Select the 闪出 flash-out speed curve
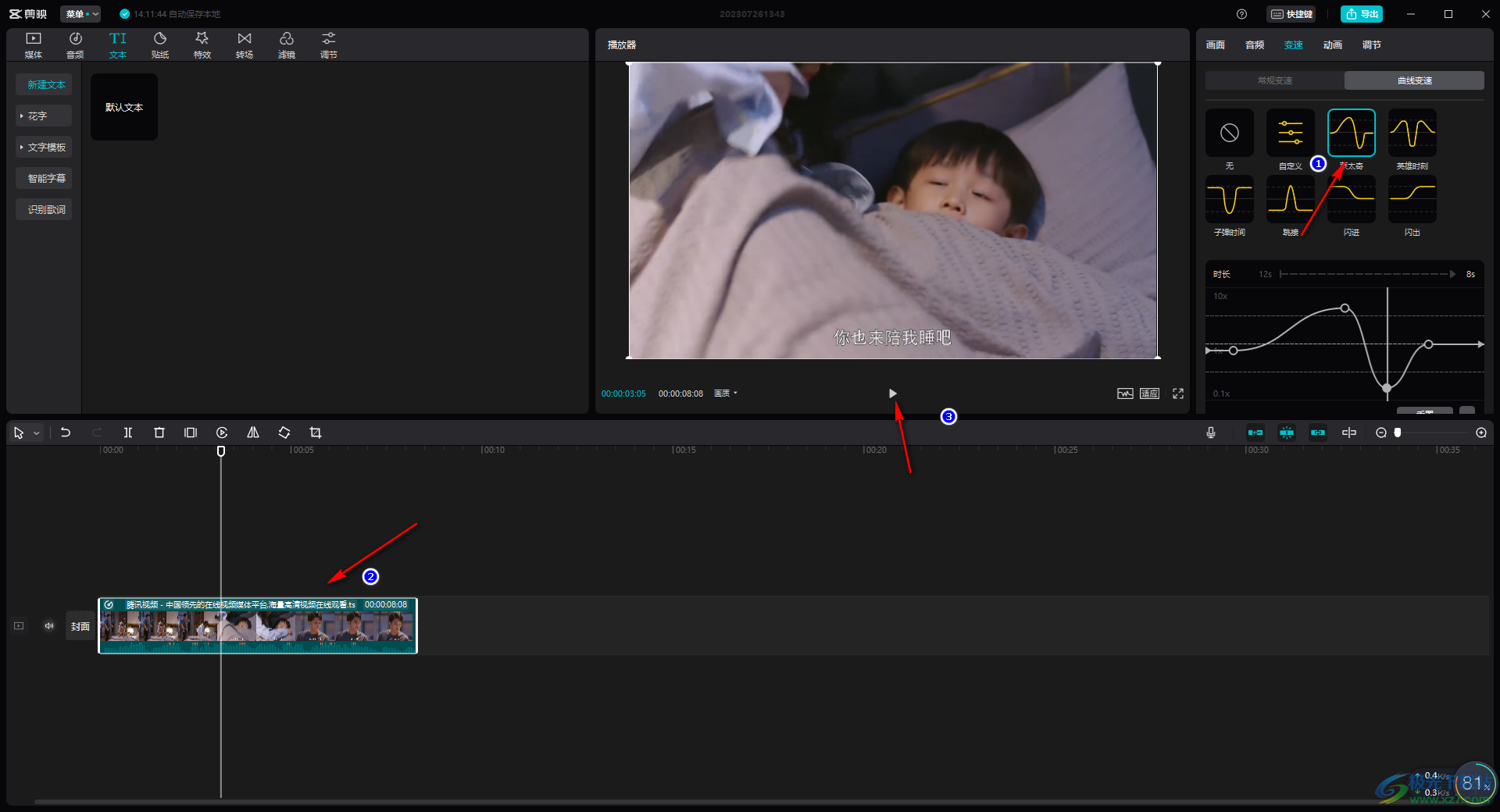1500x812 pixels. 1412,199
